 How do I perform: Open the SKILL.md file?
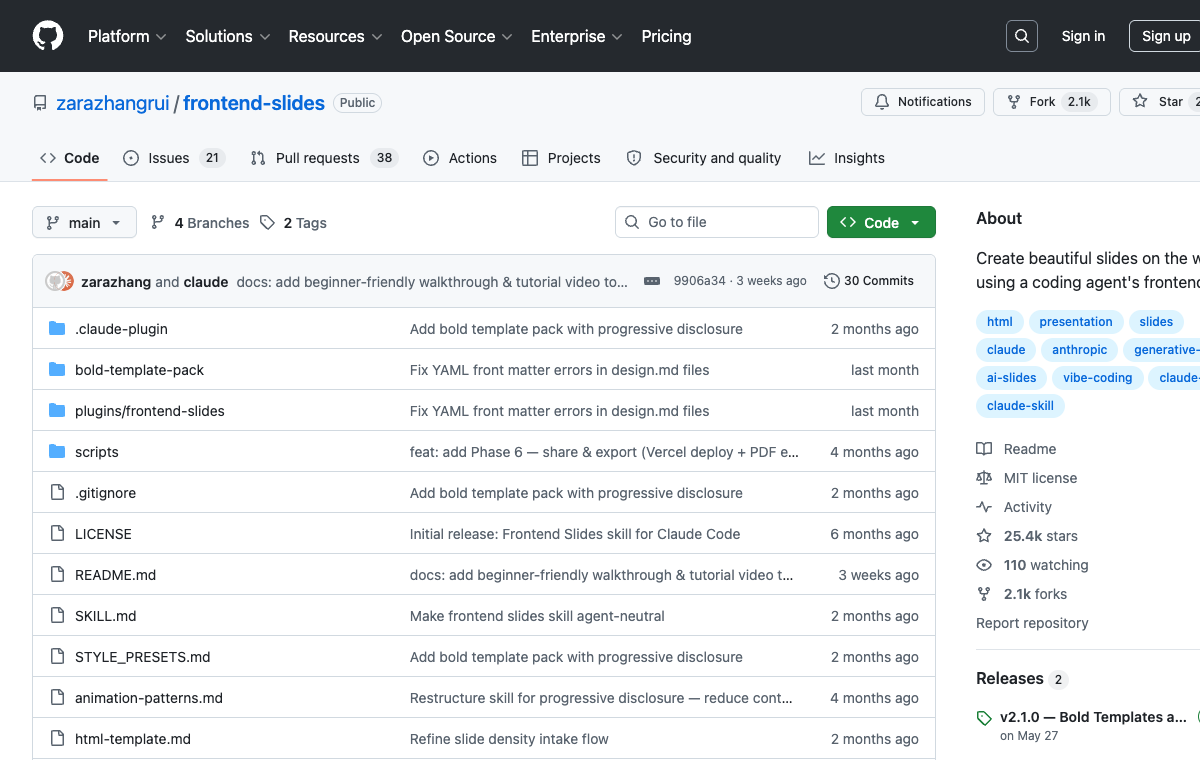[x=105, y=616]
